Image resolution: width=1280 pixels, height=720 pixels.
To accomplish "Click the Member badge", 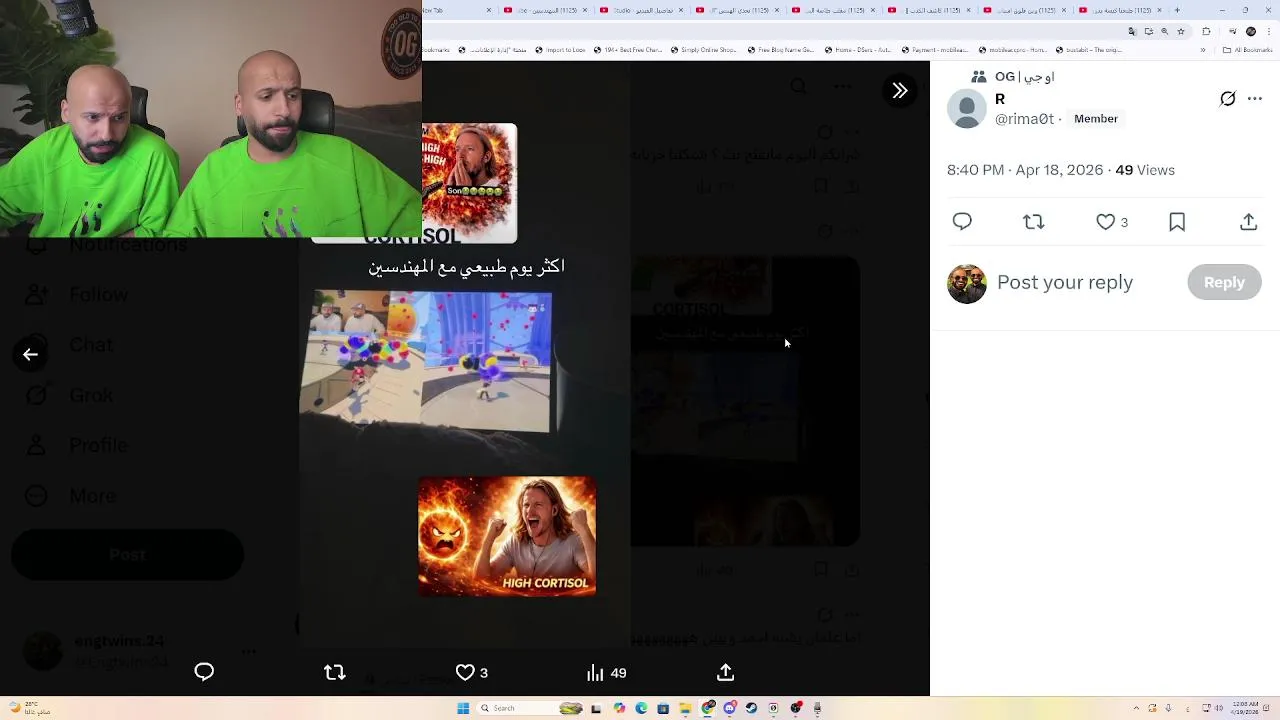I will [x=1096, y=118].
